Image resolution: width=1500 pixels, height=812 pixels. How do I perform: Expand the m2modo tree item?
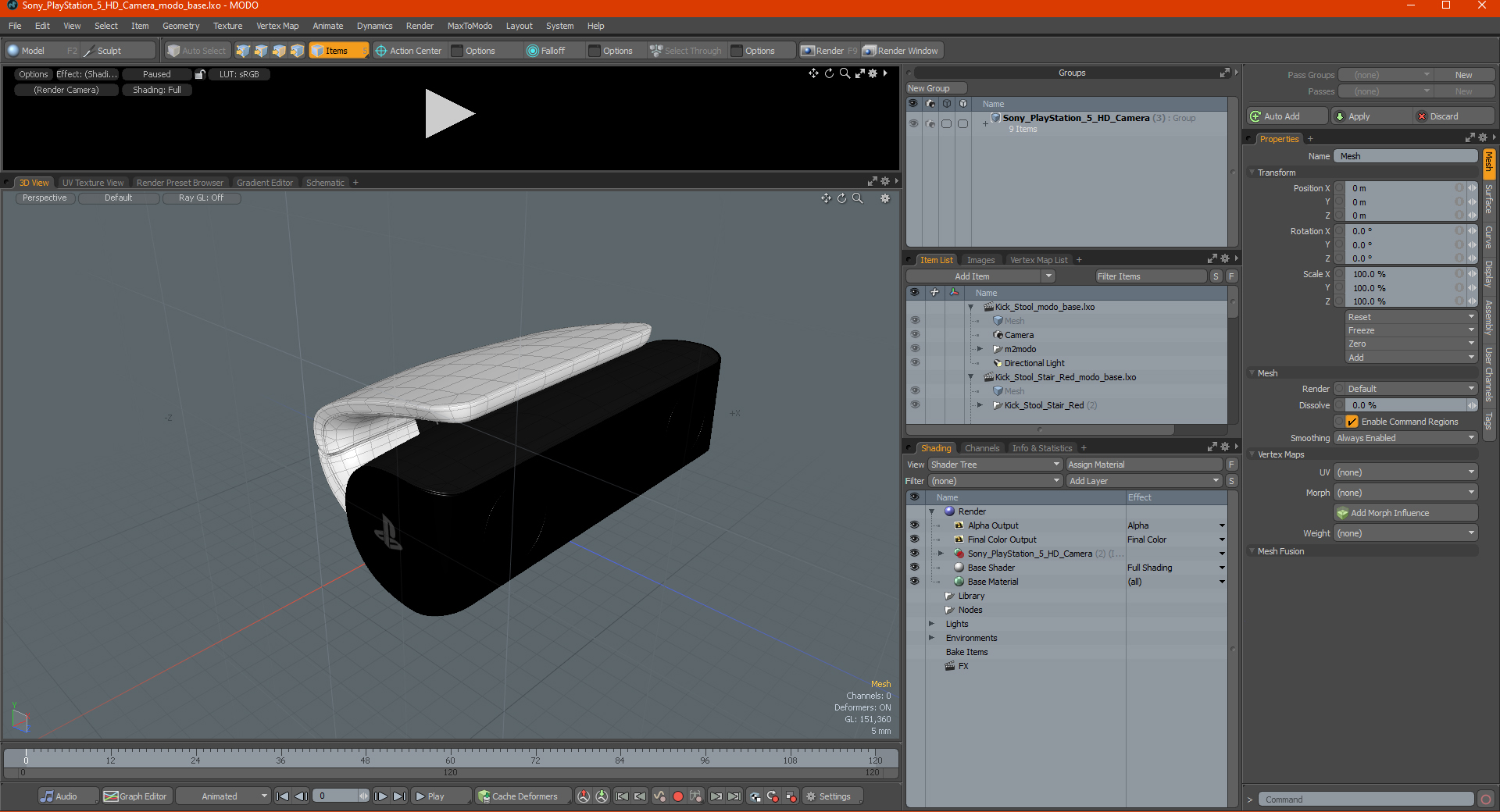980,349
